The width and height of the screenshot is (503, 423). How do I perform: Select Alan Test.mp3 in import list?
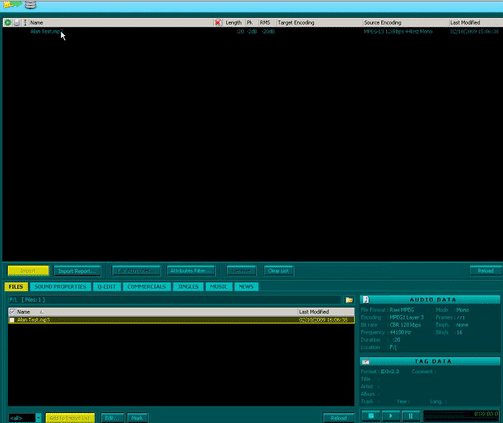tap(46, 32)
